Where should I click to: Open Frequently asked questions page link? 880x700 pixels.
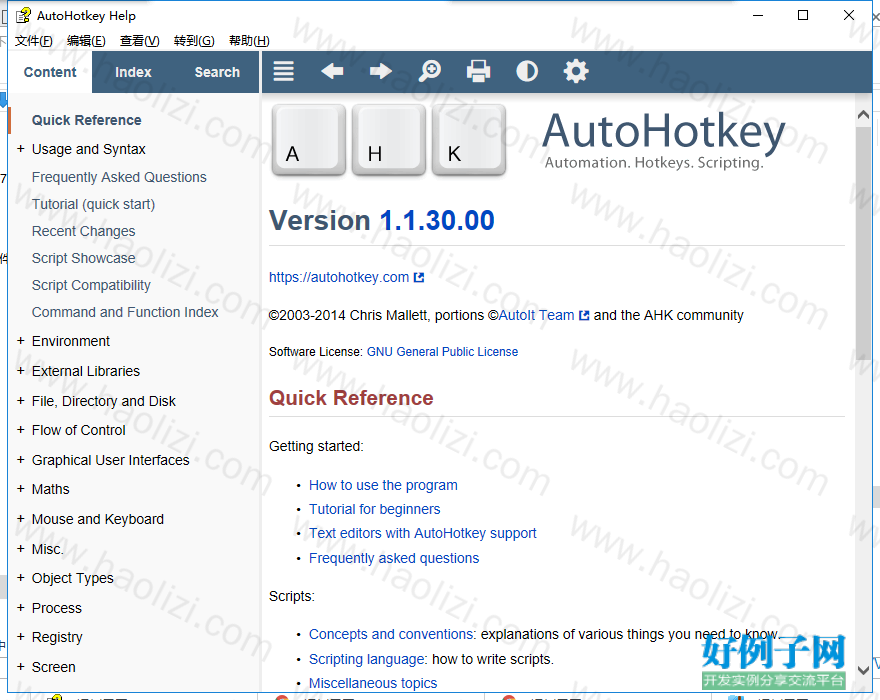pos(394,558)
